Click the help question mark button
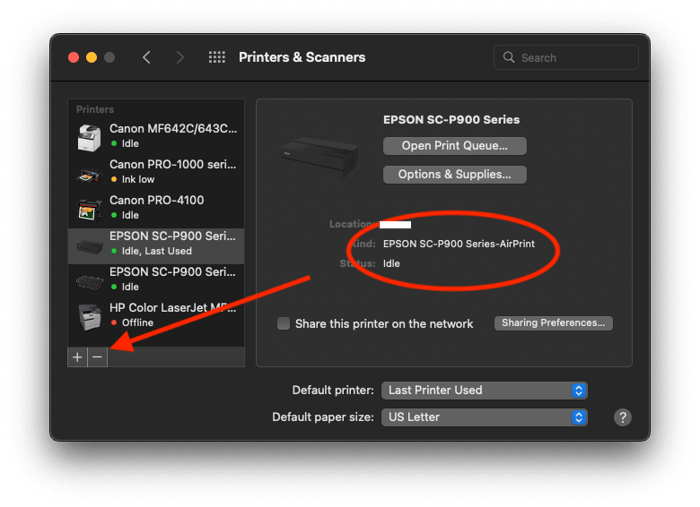The image size is (700, 507). click(x=622, y=417)
